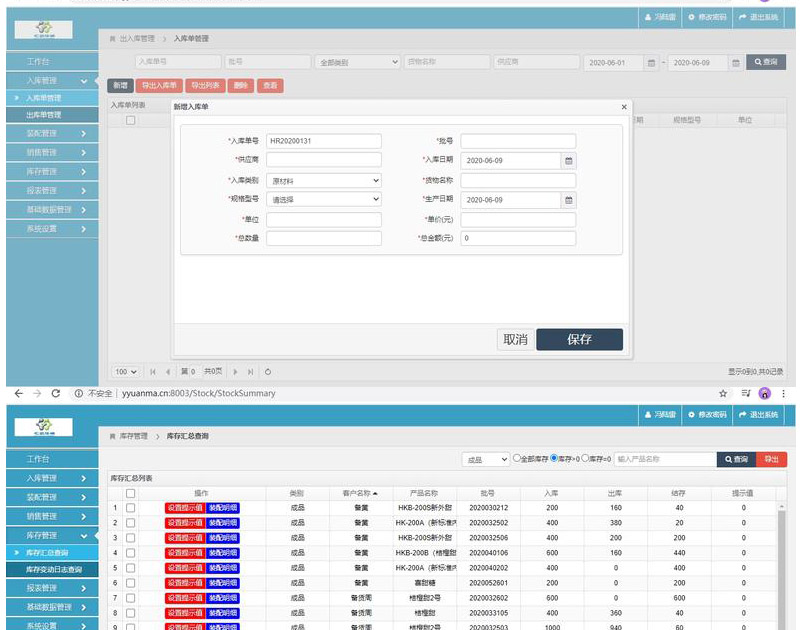Click the pagination refresh icon below the dialog
This screenshot has width=800, height=630.
pos(268,372)
